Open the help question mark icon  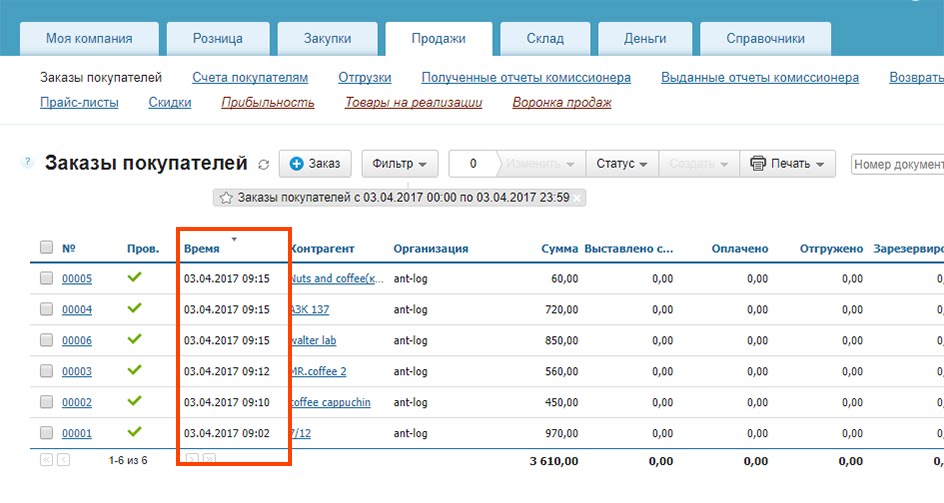coord(26,162)
